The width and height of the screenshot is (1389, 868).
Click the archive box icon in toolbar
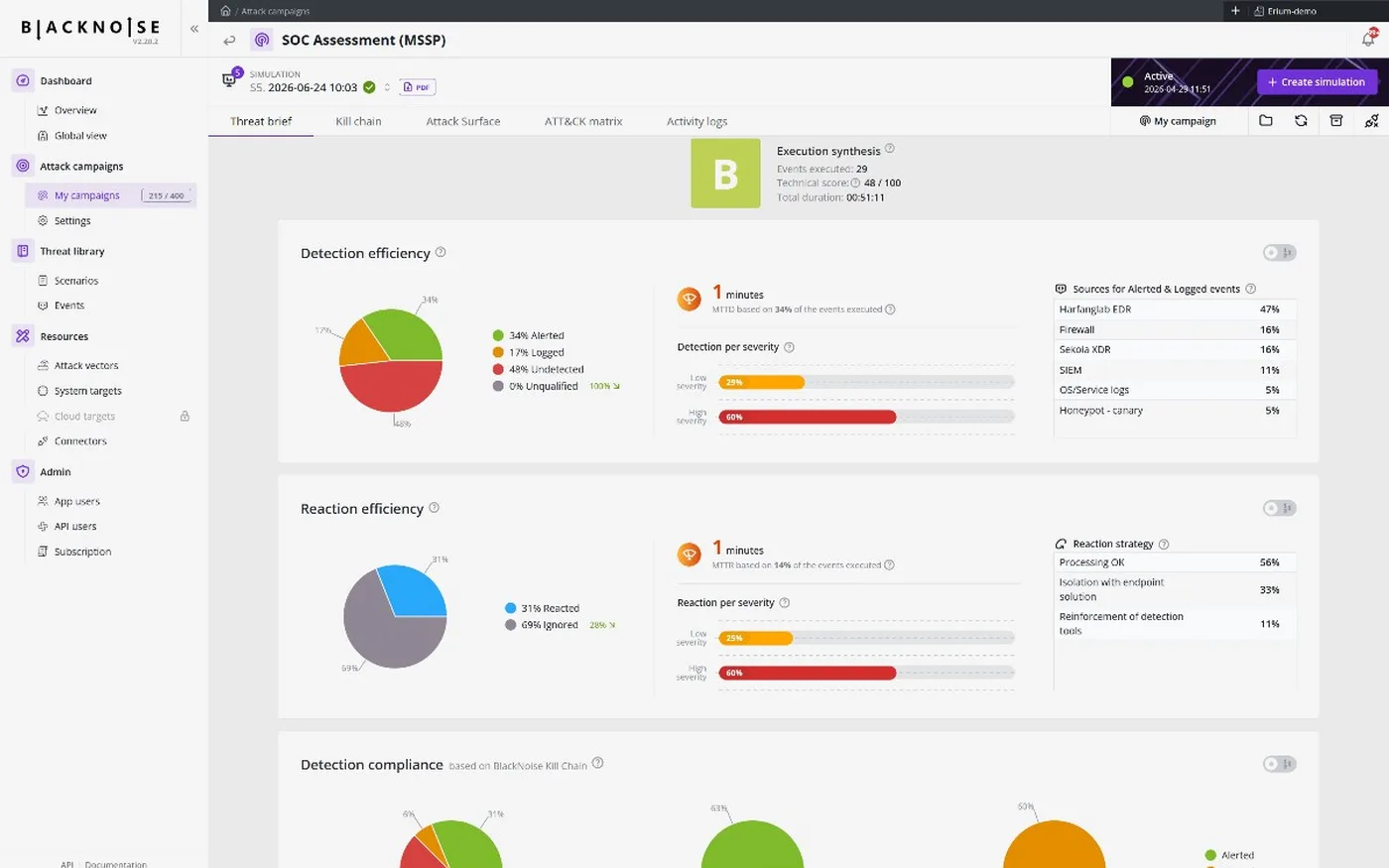pos(1336,121)
